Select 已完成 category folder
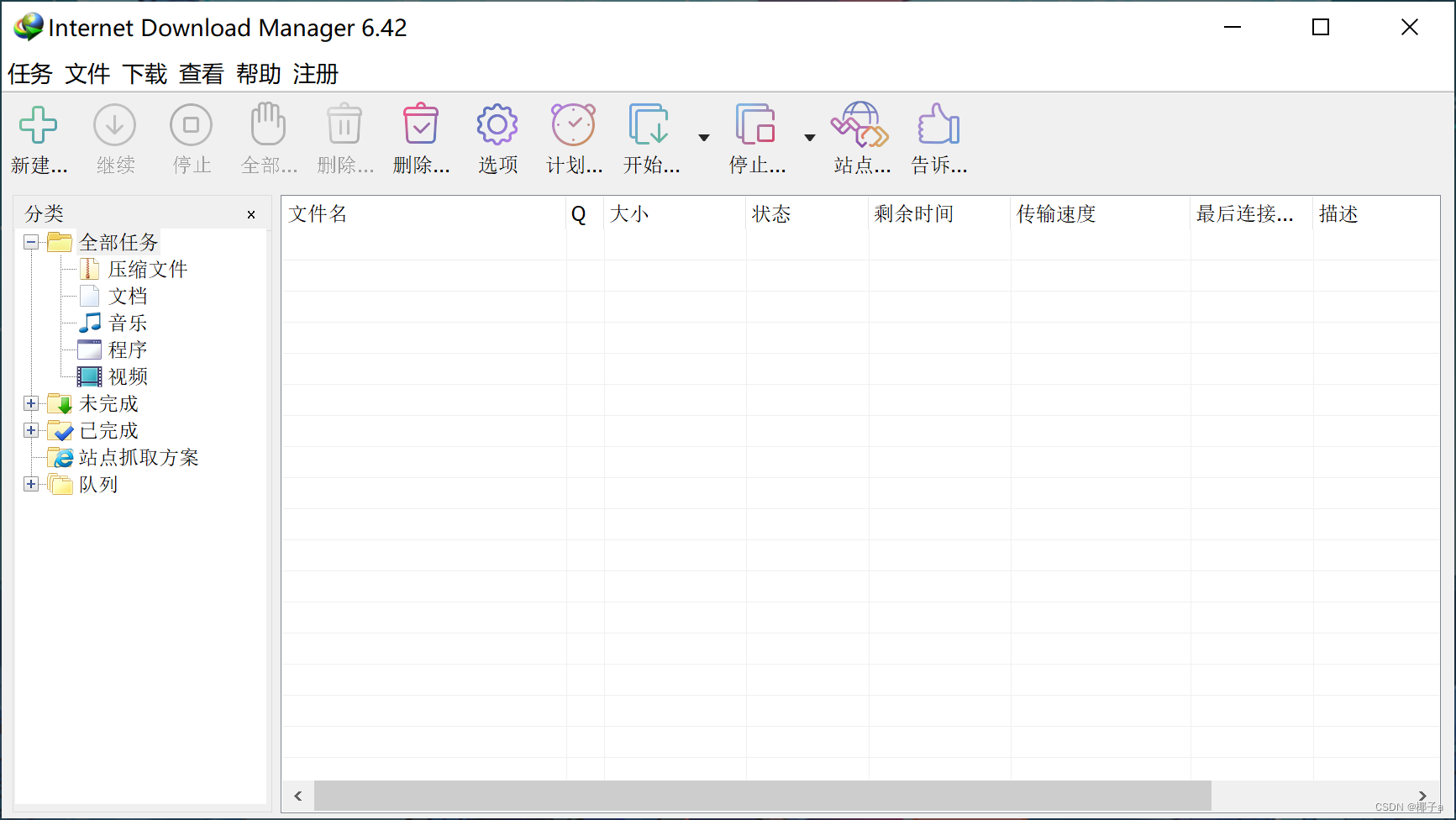Screen dimensions: 1456x820 tap(108, 431)
